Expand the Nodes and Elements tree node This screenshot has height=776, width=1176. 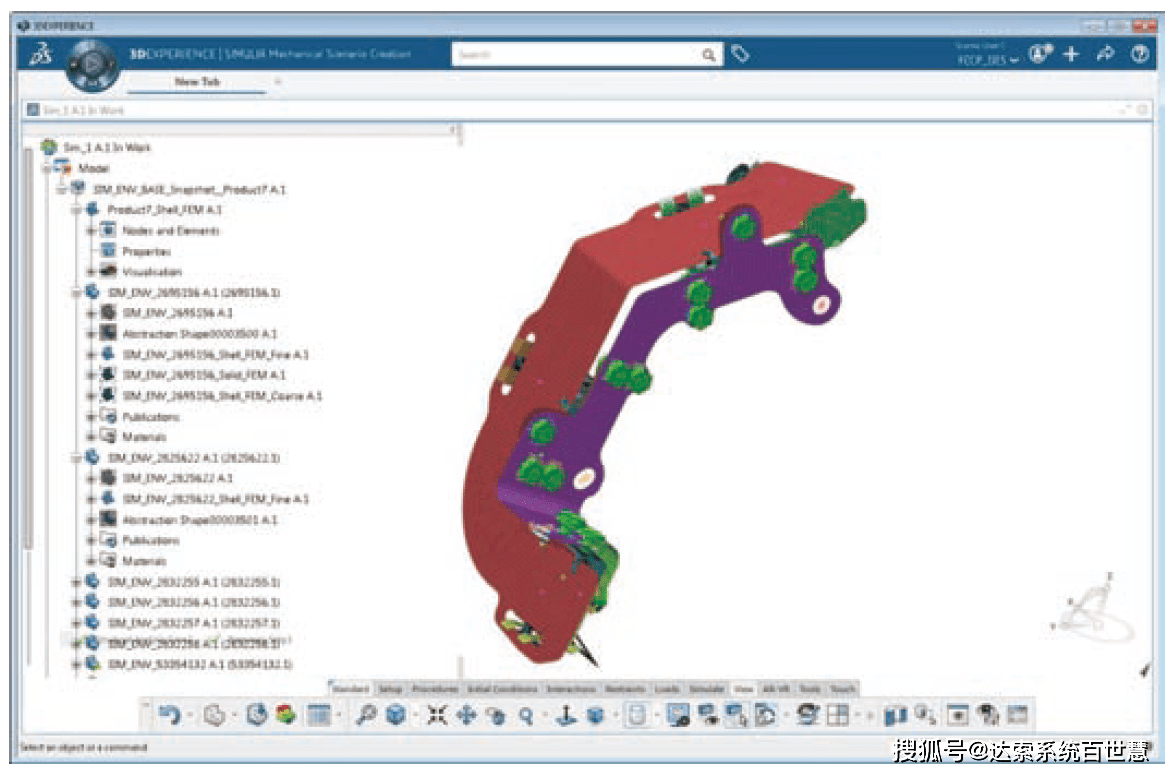(91, 231)
